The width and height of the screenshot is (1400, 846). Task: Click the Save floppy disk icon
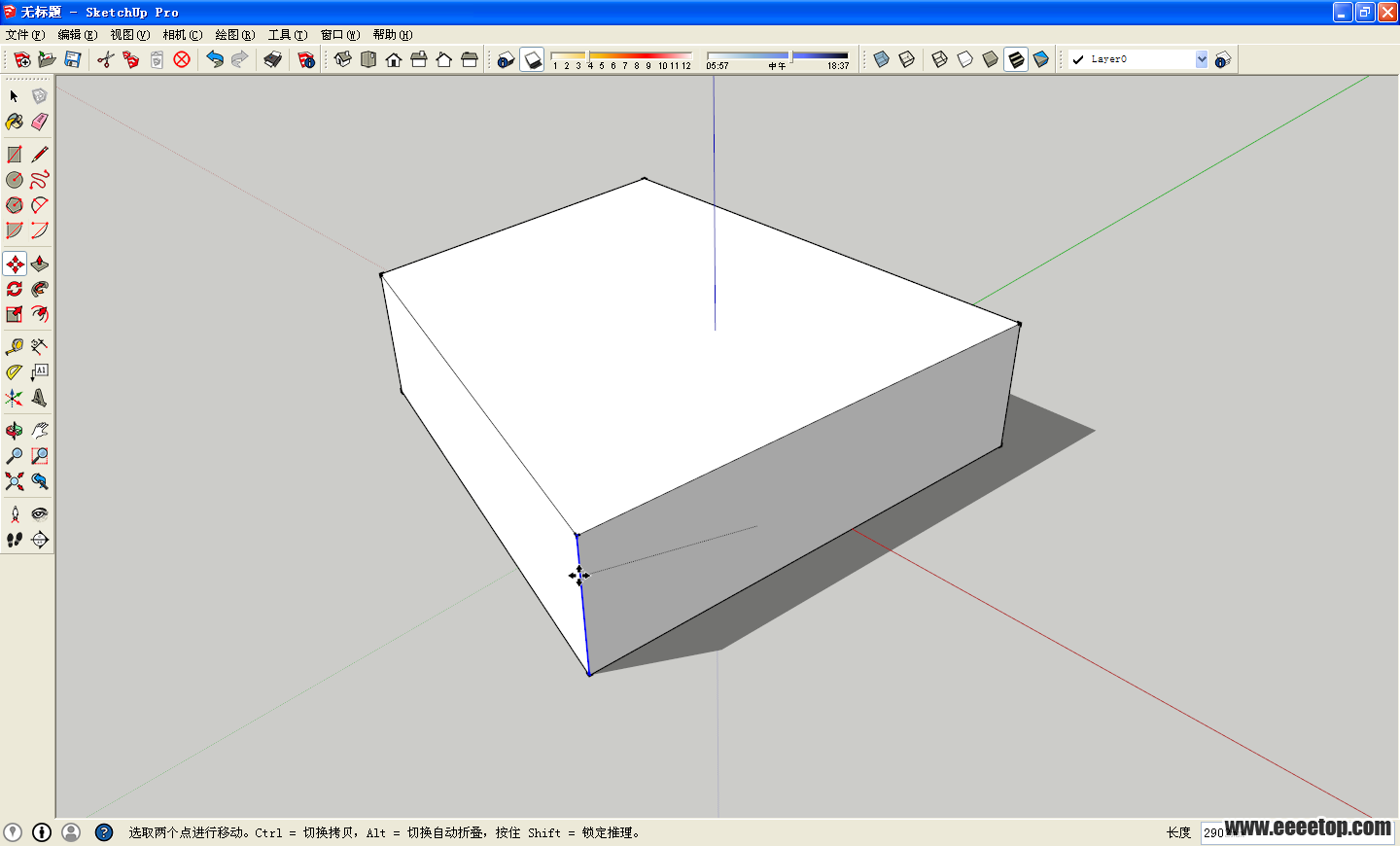click(x=73, y=59)
